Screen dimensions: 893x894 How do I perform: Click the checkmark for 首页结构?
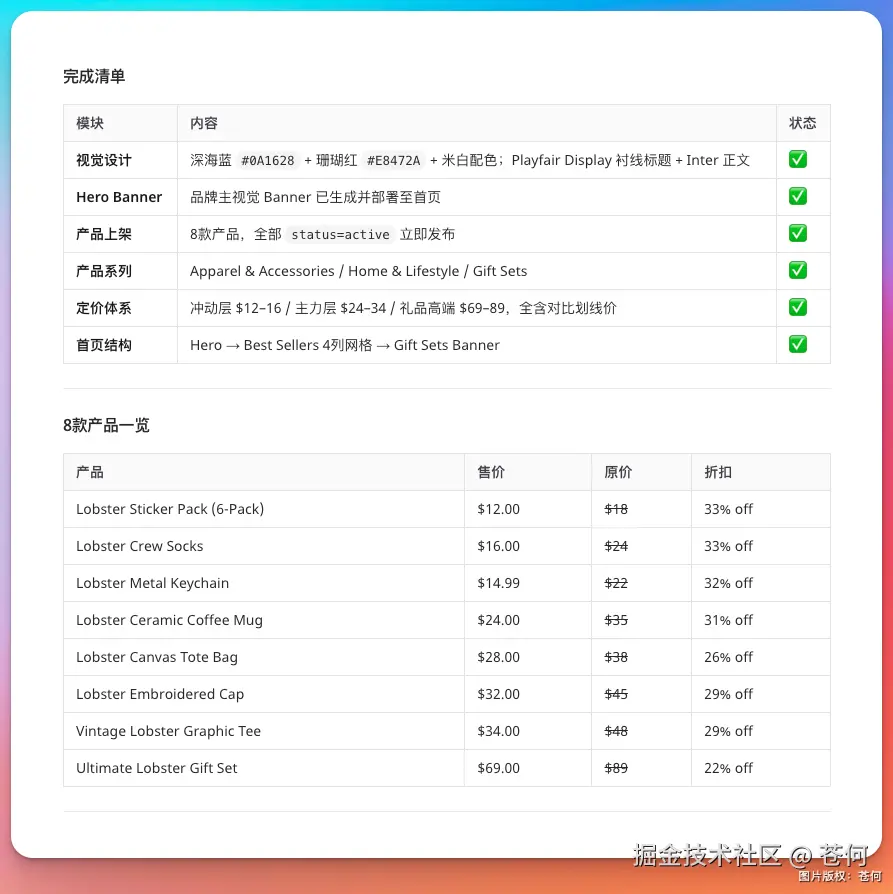click(797, 344)
